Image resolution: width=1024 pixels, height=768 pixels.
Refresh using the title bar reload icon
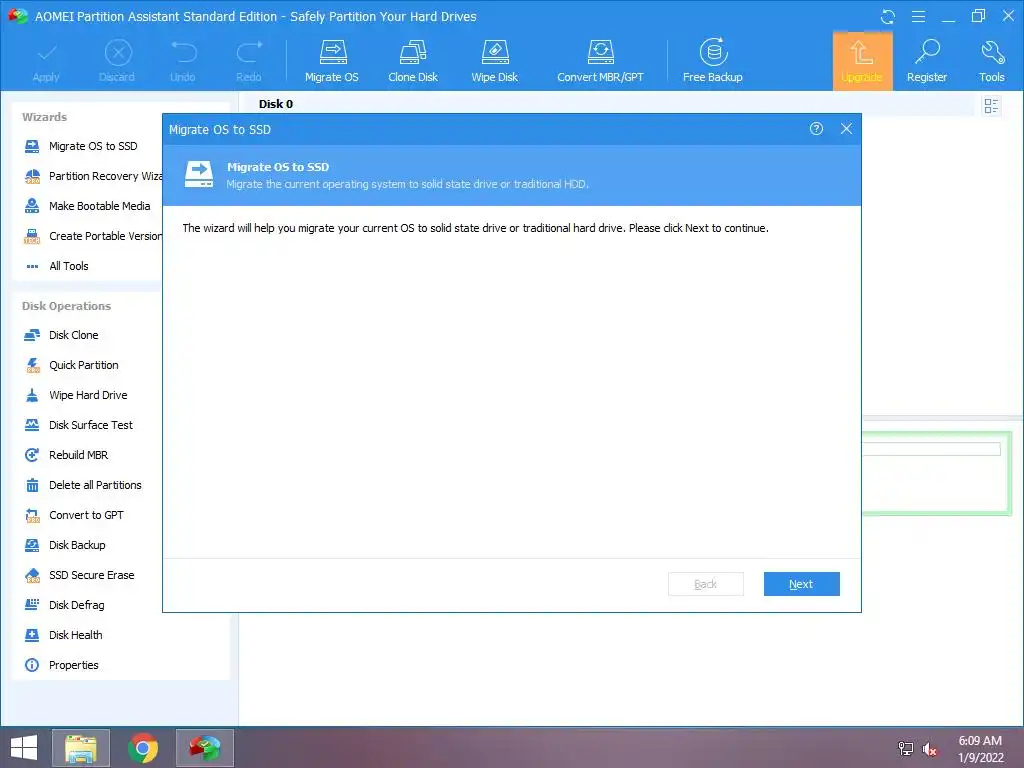pos(888,16)
